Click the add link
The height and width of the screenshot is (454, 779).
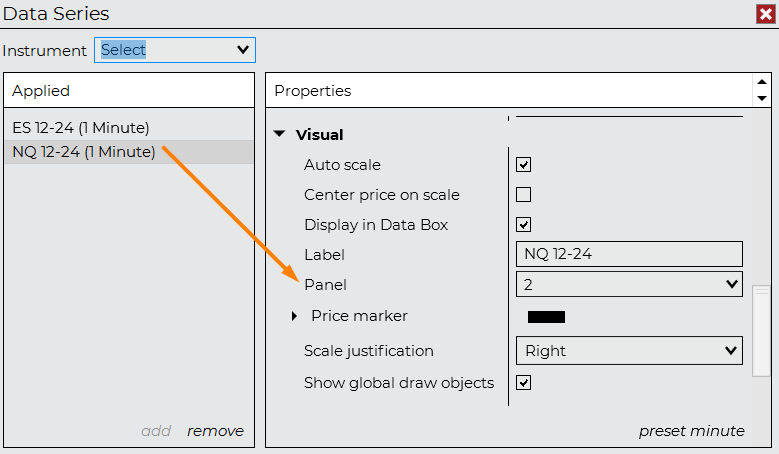coord(156,431)
